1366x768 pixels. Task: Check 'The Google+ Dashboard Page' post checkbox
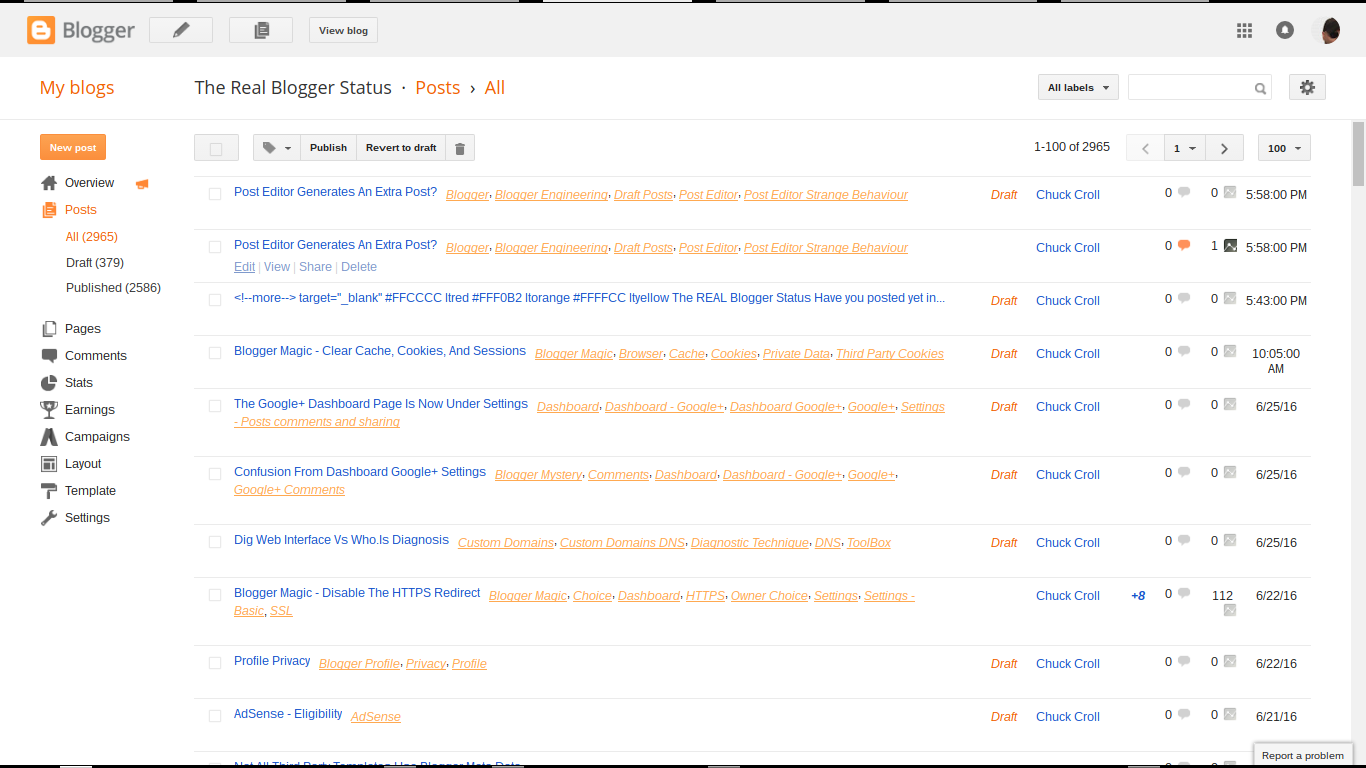pos(215,406)
